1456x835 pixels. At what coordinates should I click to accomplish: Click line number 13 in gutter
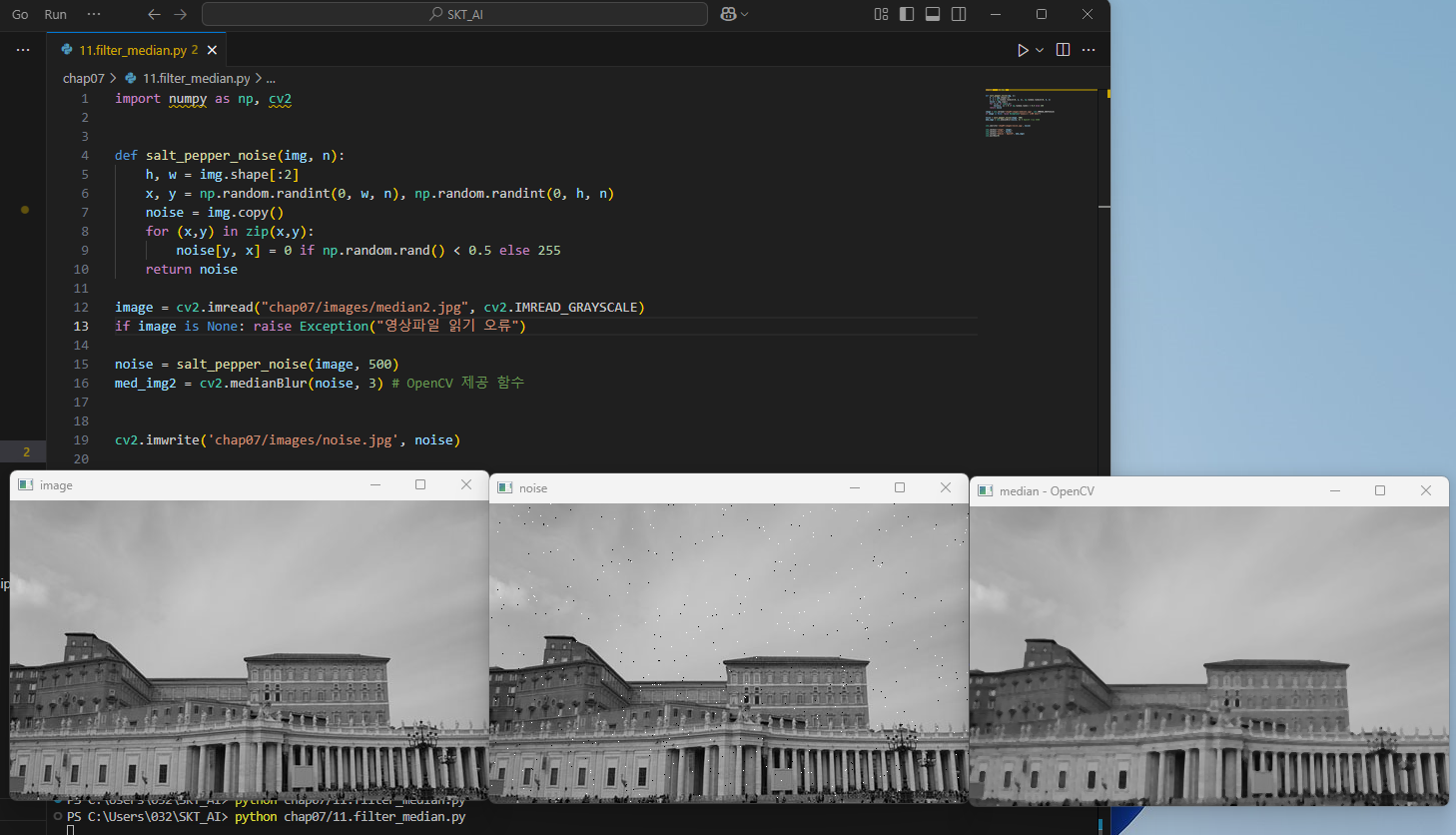pos(81,326)
